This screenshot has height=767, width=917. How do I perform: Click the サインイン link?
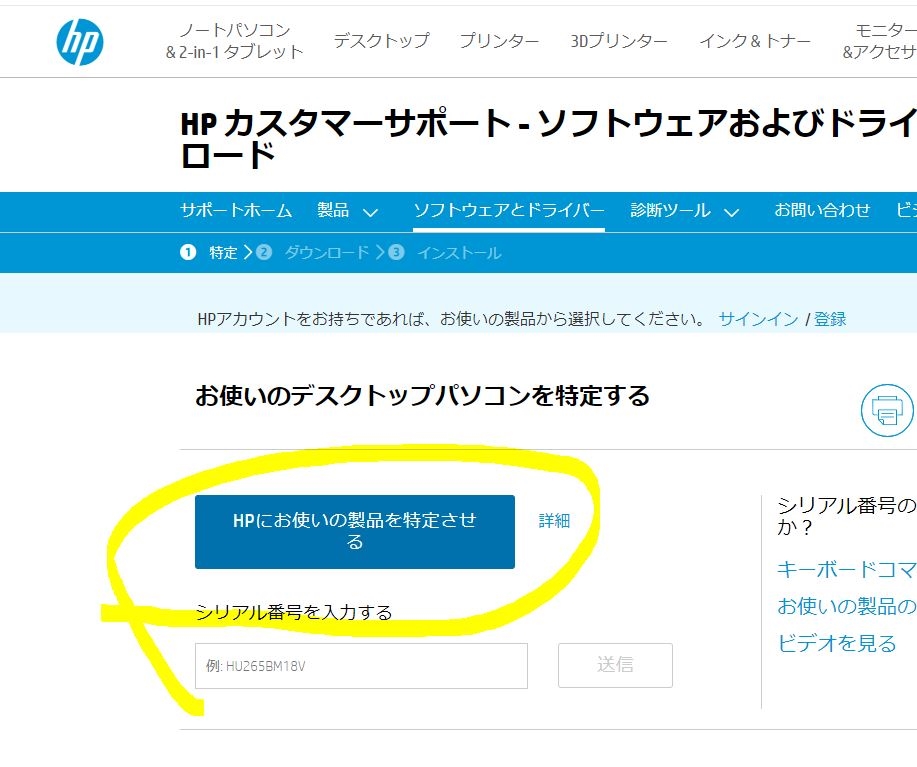coord(758,319)
